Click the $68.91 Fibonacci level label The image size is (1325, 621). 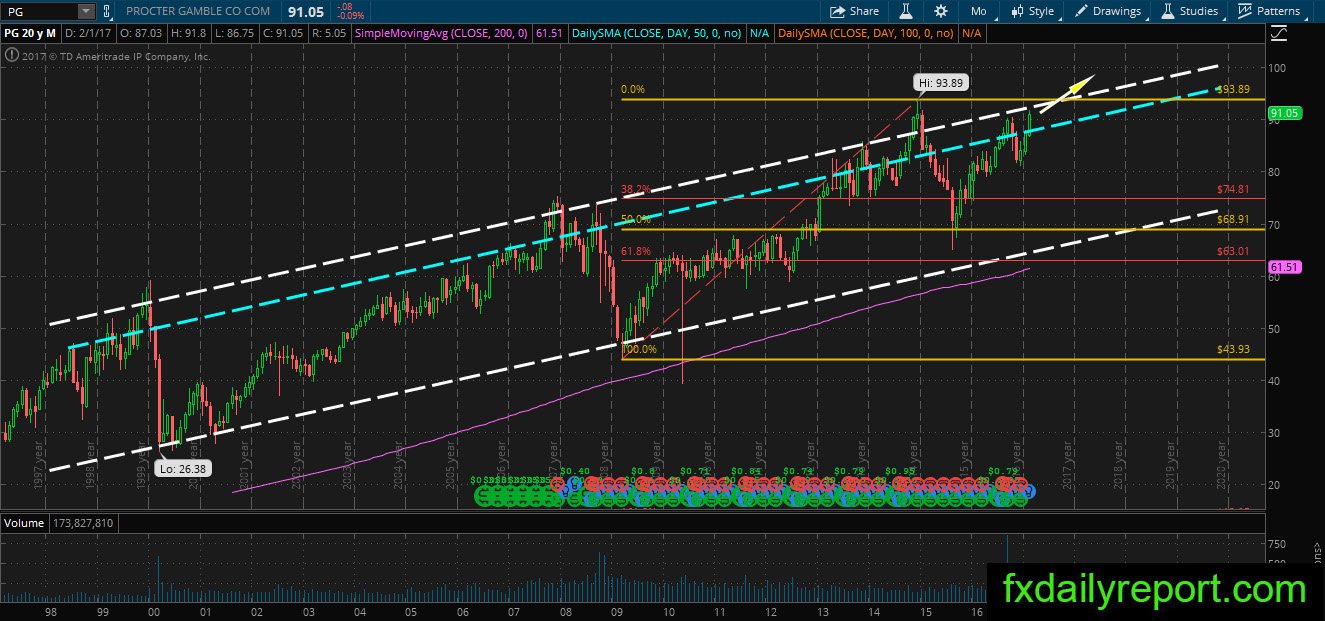coord(1234,218)
